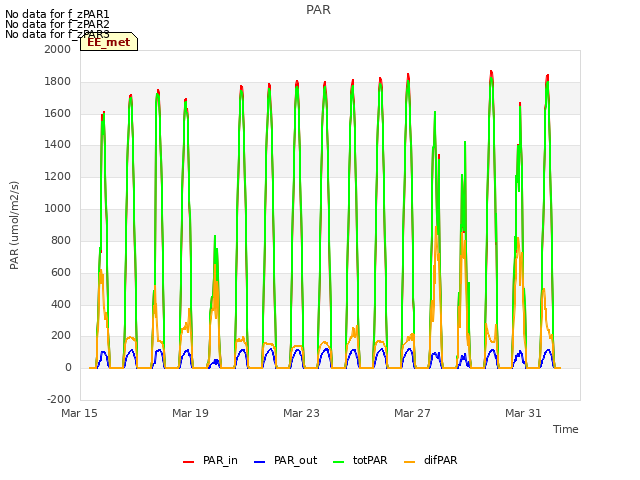Click the orange difPAR legend marker

(409, 462)
